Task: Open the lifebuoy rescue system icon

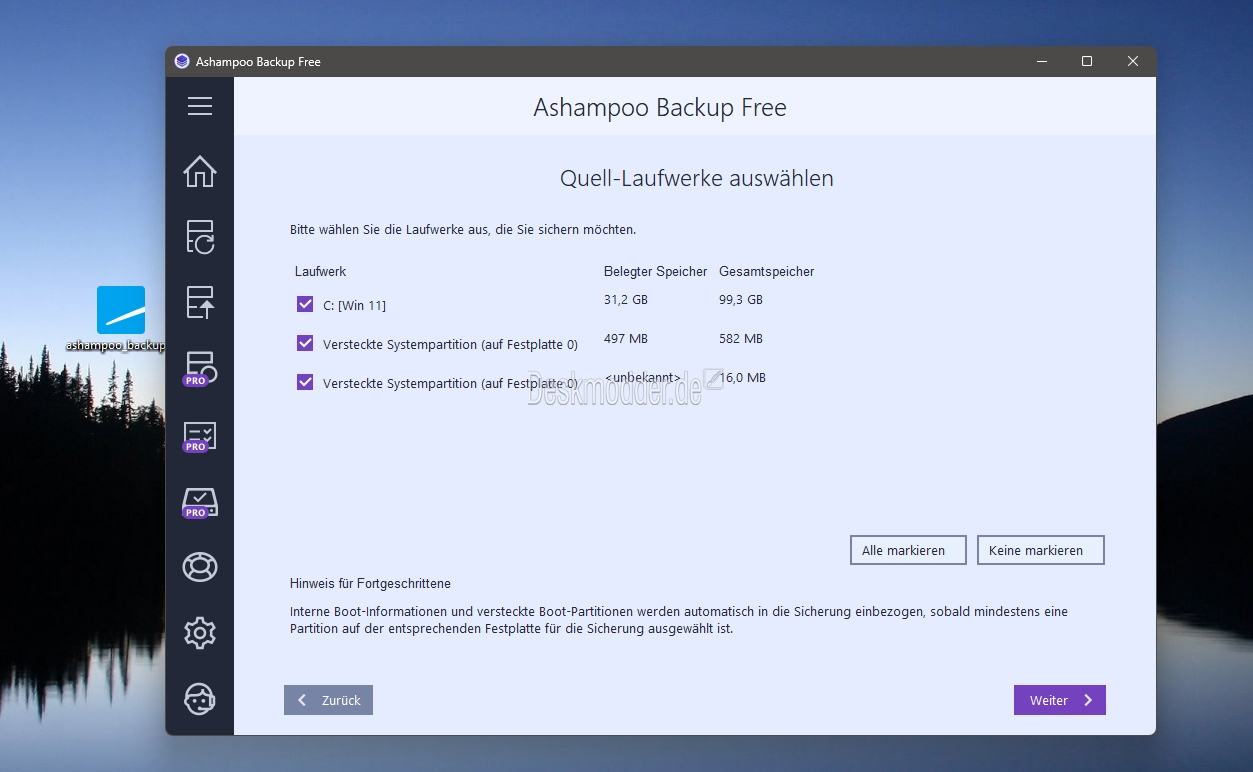Action: (x=200, y=567)
